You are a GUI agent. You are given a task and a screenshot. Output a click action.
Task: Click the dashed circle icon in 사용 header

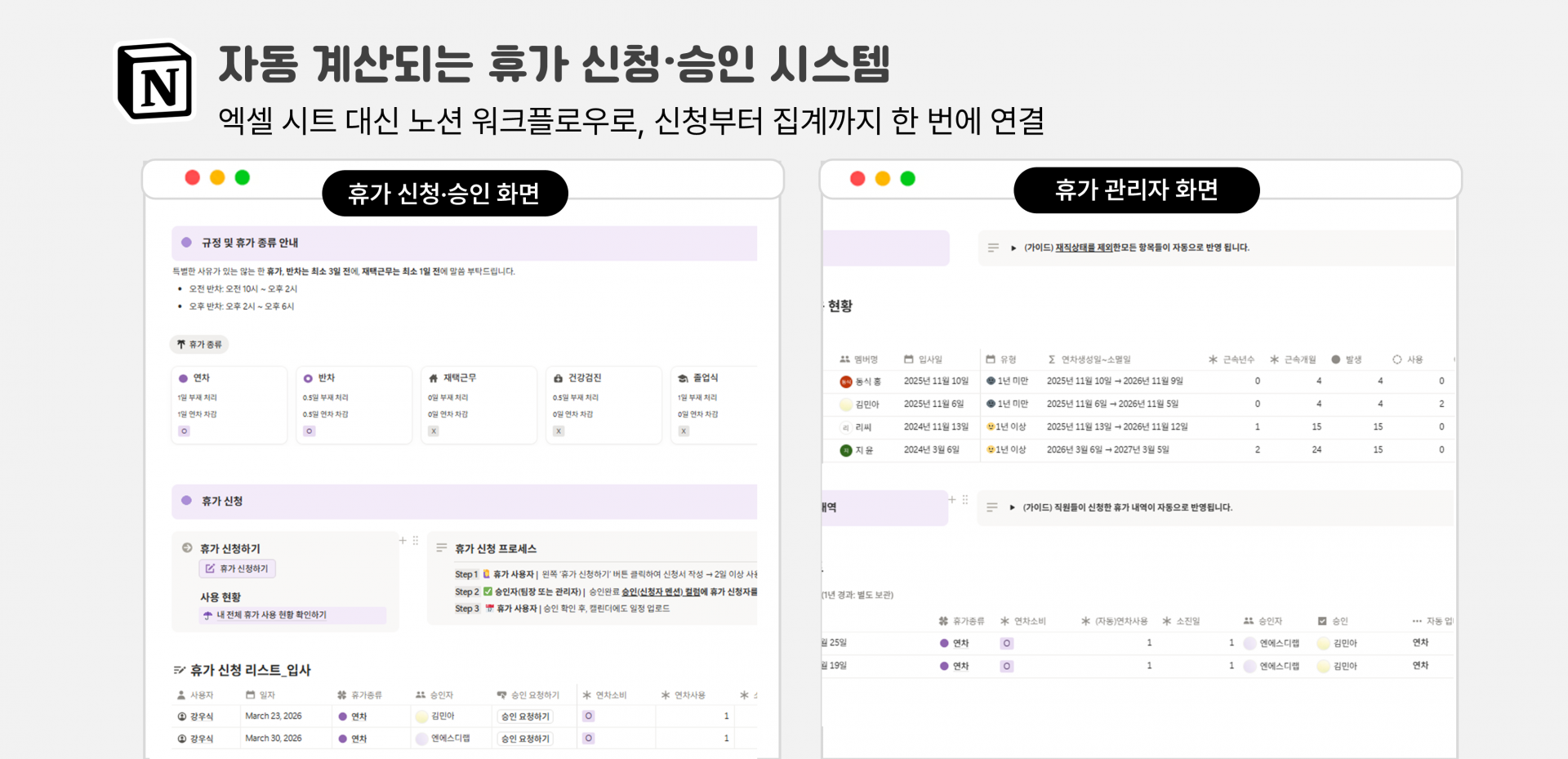point(1397,359)
